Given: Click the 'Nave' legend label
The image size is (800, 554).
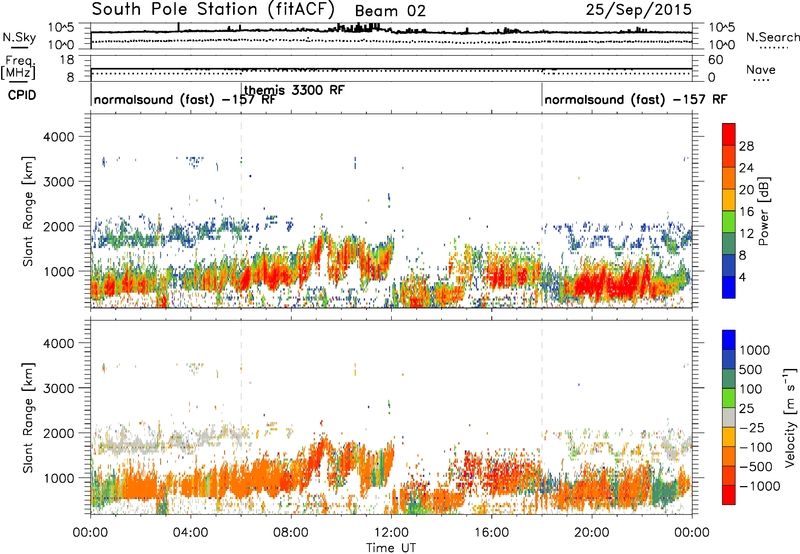Looking at the screenshot, I should pos(761,69).
